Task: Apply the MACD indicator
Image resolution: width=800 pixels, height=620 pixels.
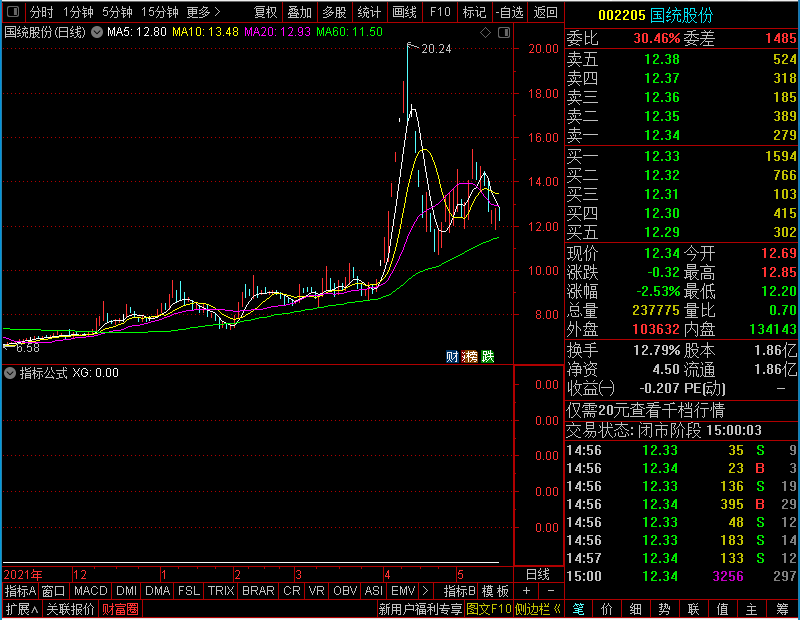Action: point(90,591)
